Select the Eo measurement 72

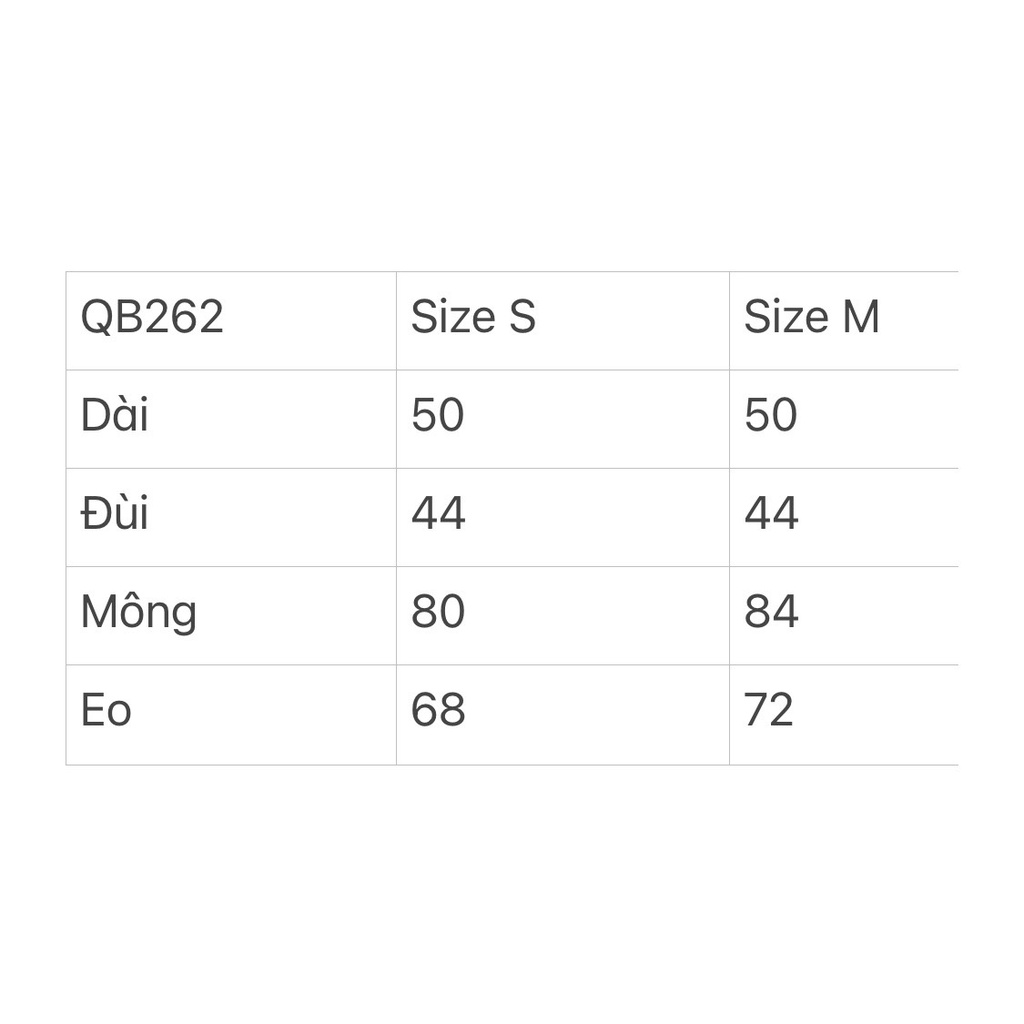point(769,711)
